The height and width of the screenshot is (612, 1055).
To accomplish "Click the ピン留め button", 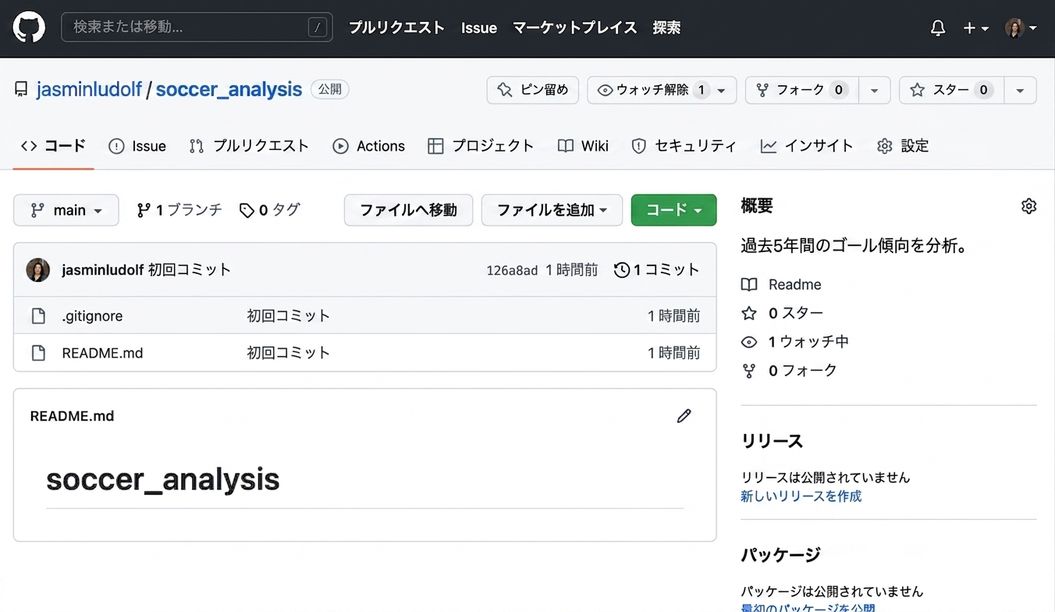I will point(532,89).
